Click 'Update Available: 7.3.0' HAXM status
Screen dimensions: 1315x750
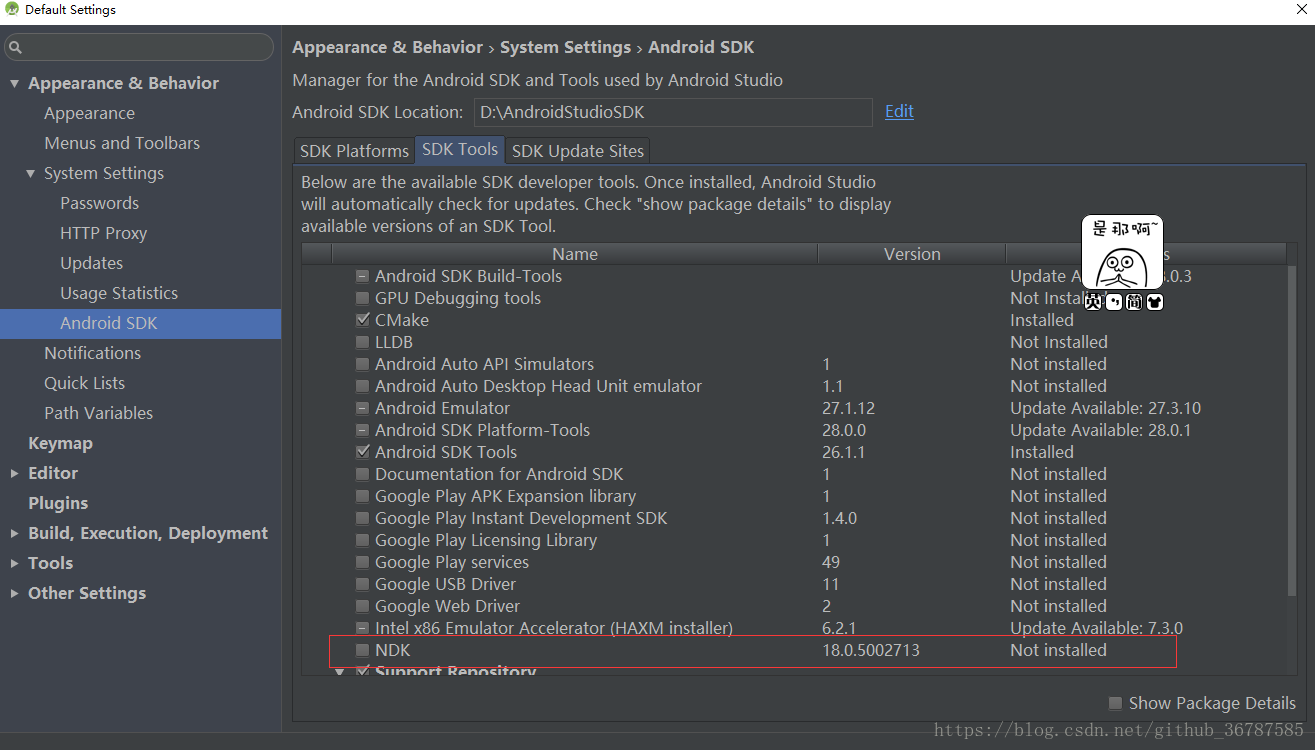coord(1096,628)
